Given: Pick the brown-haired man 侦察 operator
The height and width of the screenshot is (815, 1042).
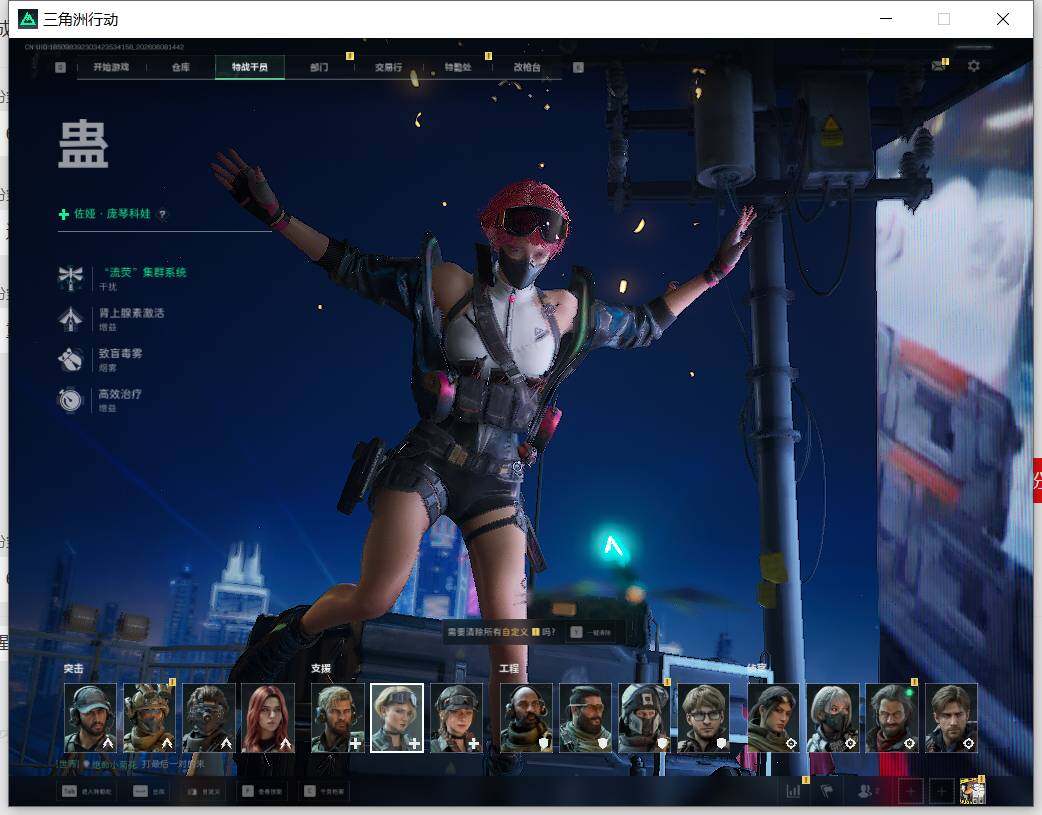Looking at the screenshot, I should [x=951, y=718].
